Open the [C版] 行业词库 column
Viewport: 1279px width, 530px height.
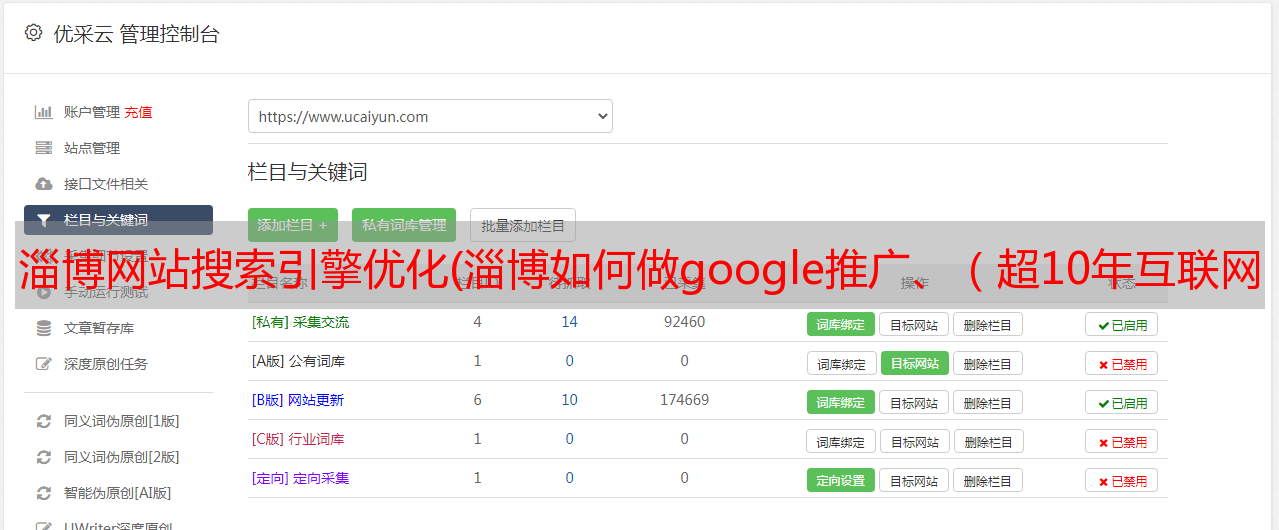click(x=298, y=439)
